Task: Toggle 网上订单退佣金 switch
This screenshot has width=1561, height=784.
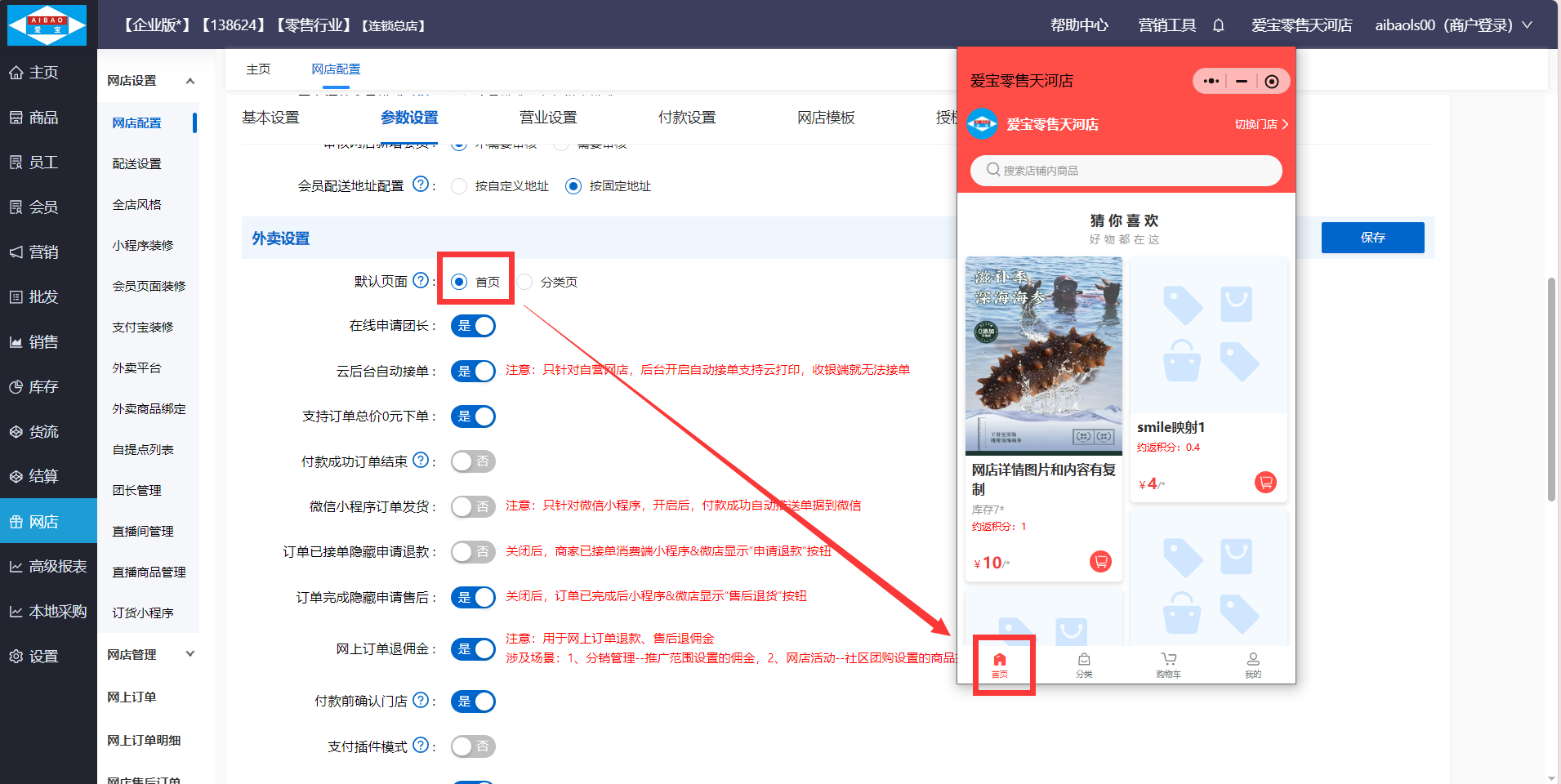Action: point(473,649)
